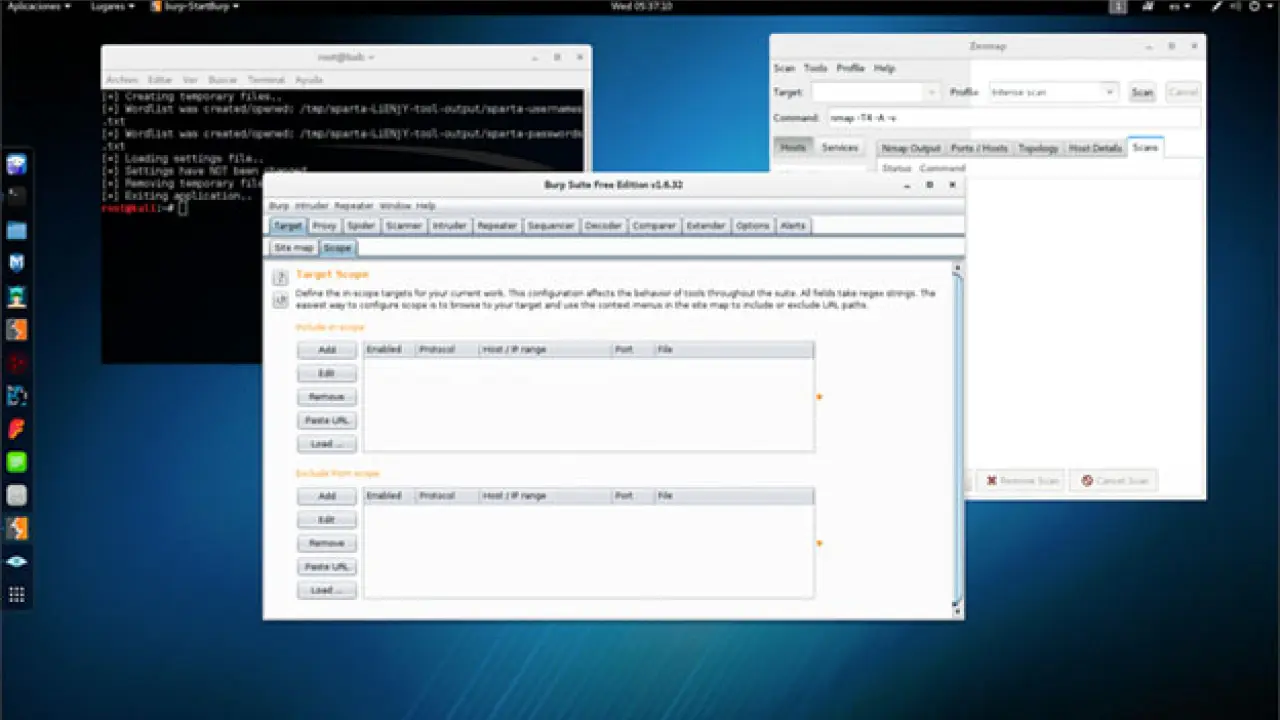Switch to the Proxy tab in Burp Suite
The image size is (1280, 720).
click(x=324, y=226)
